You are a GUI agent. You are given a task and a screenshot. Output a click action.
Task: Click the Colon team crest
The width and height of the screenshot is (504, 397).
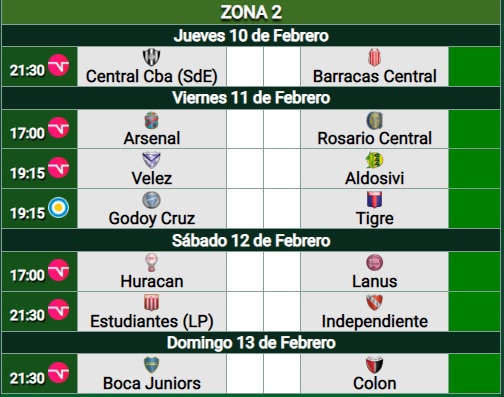(374, 365)
